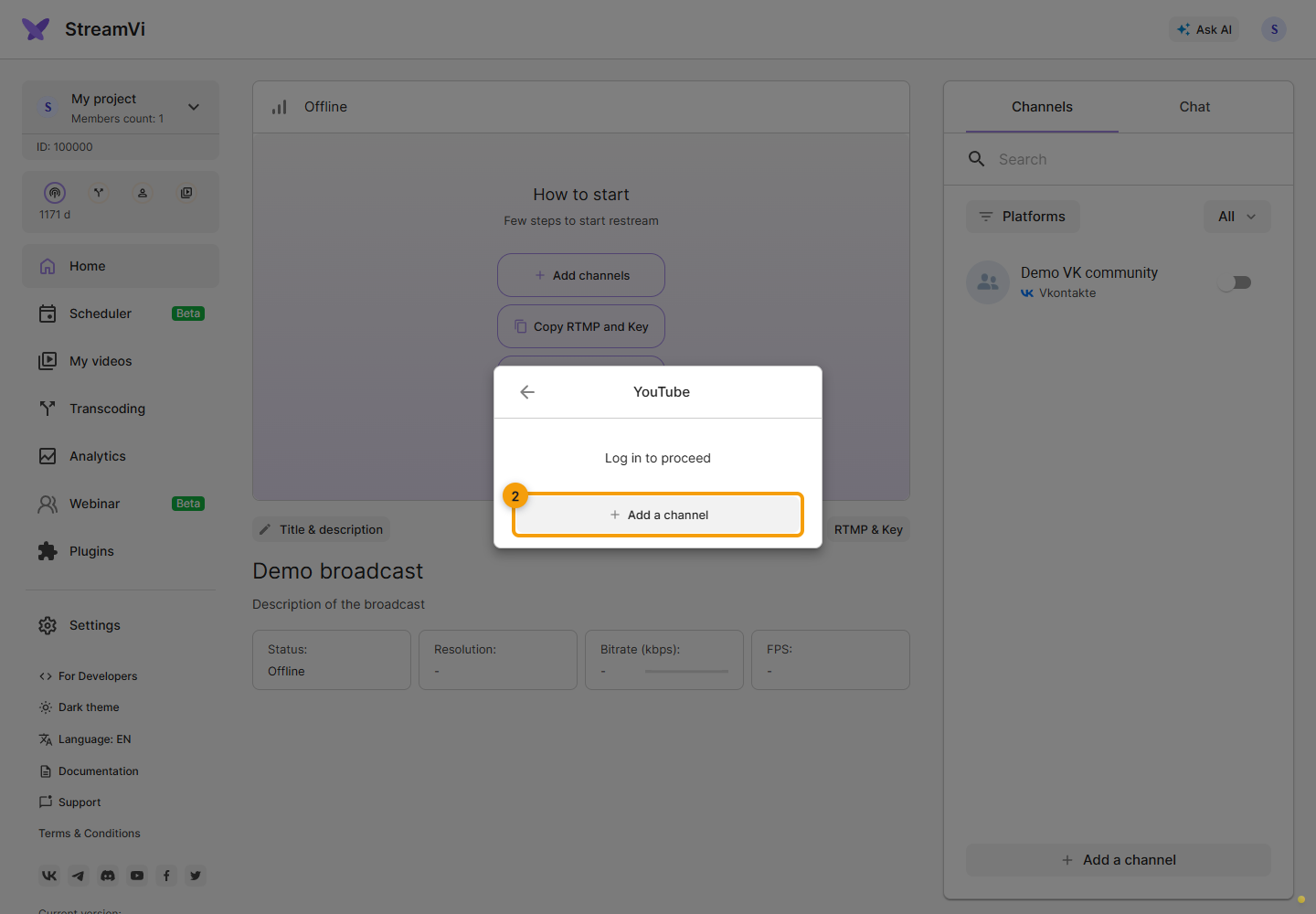Click the video library icon in project bar

tap(186, 193)
